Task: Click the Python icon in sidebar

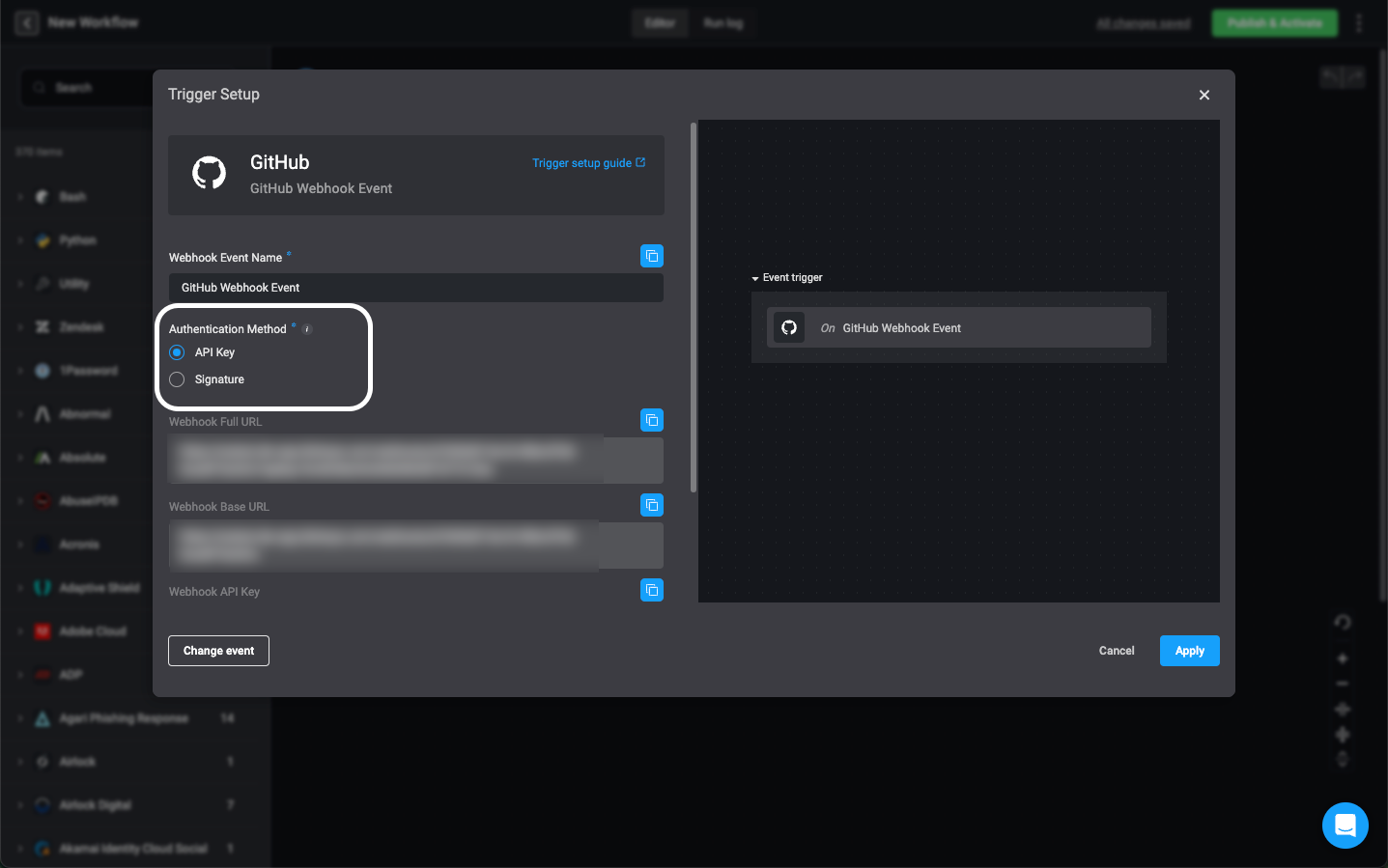Action: 42,240
